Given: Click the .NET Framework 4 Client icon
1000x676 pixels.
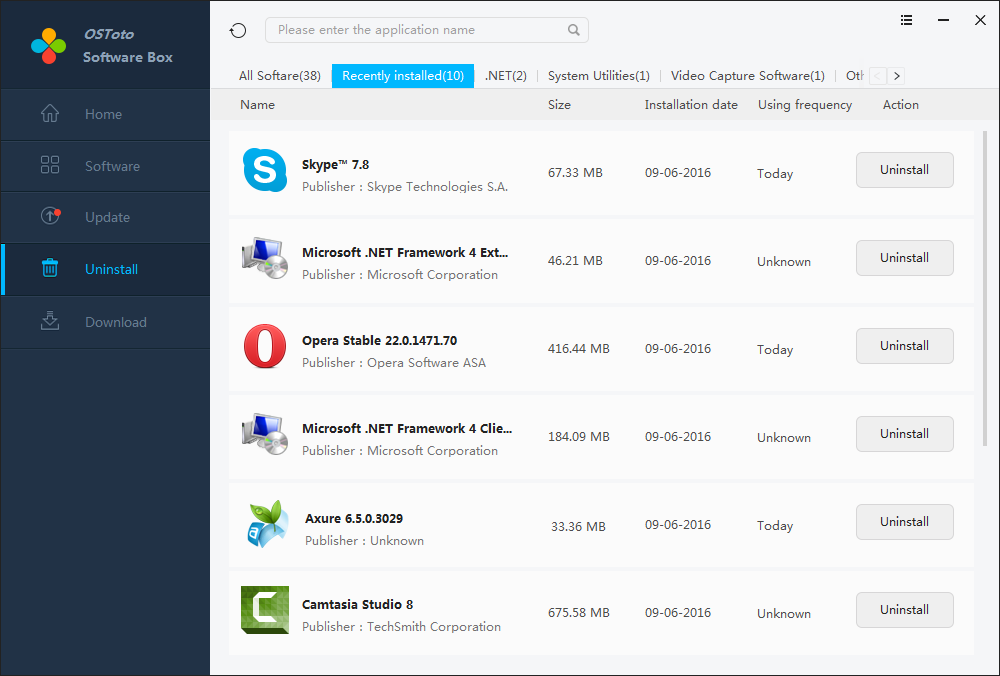Looking at the screenshot, I should (x=265, y=434).
